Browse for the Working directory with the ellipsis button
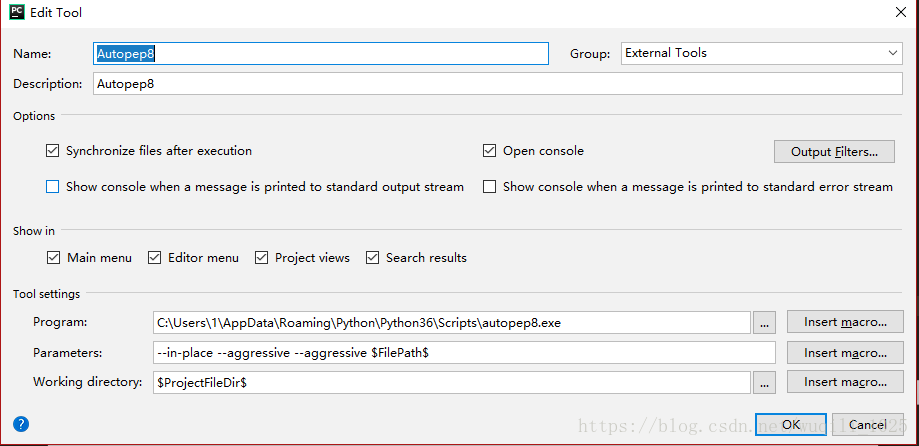 coord(764,383)
